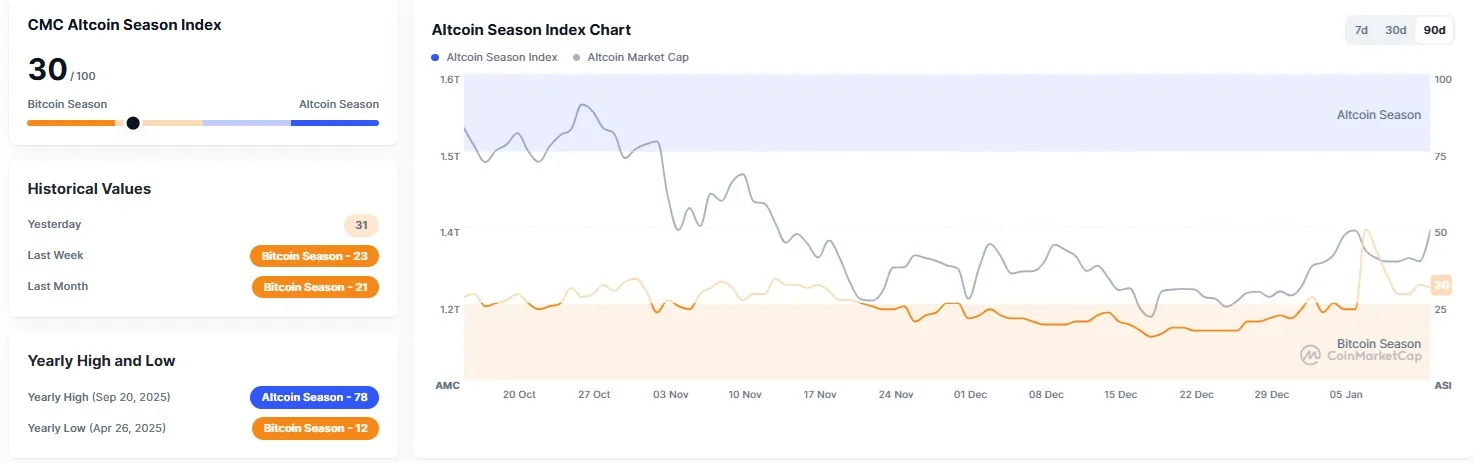Toggle the Altcoin Season Index legend dot

point(435,57)
